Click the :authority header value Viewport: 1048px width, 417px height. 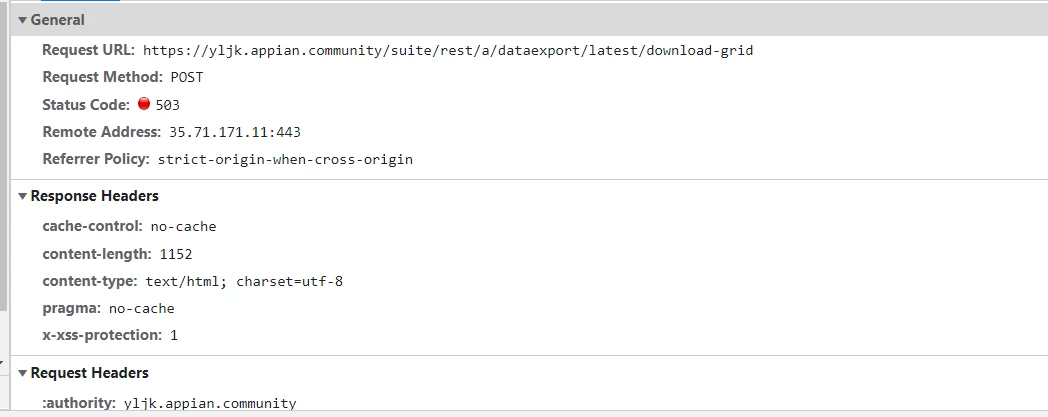[x=210, y=404]
